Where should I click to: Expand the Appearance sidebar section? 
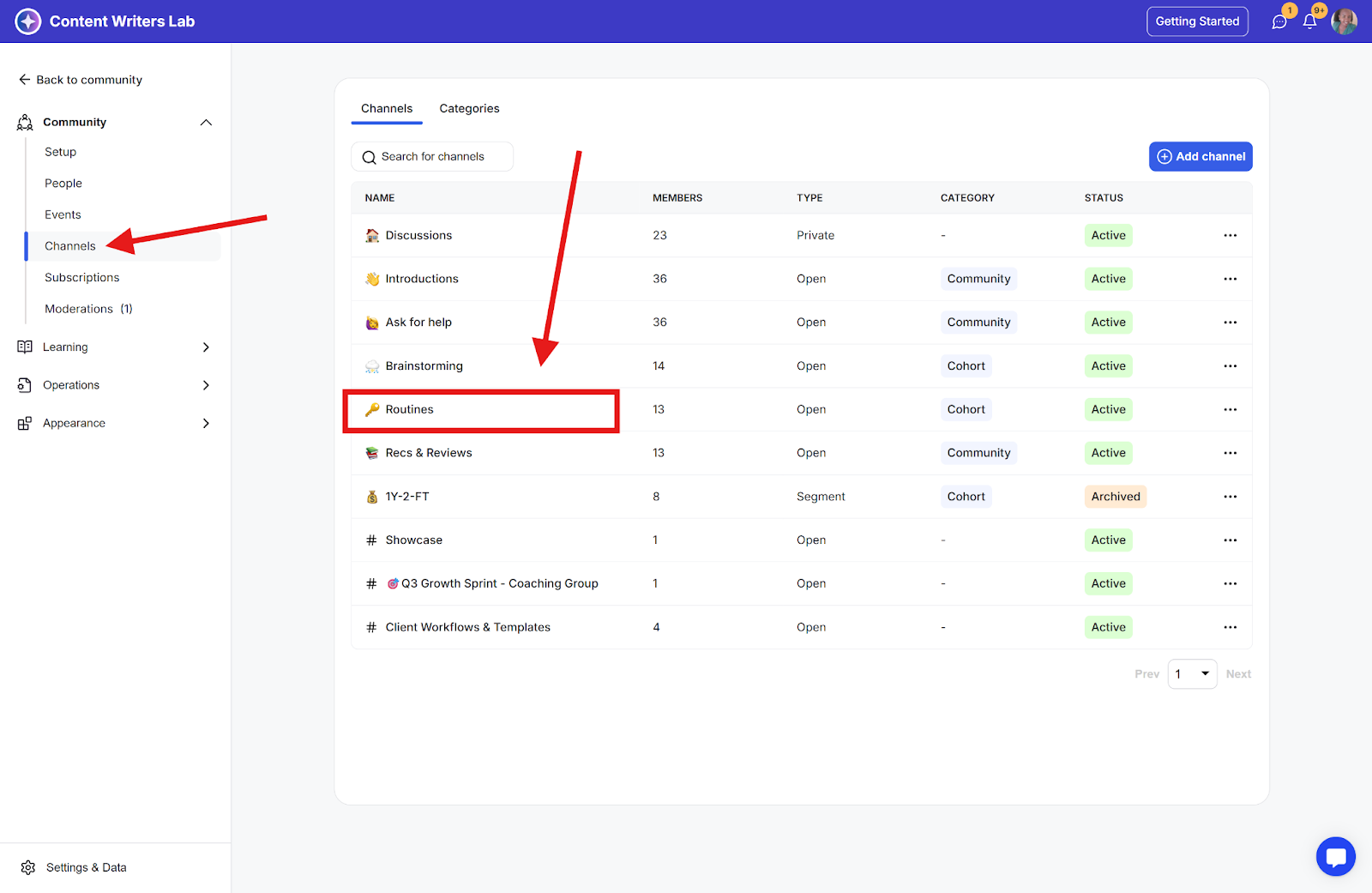coord(206,423)
